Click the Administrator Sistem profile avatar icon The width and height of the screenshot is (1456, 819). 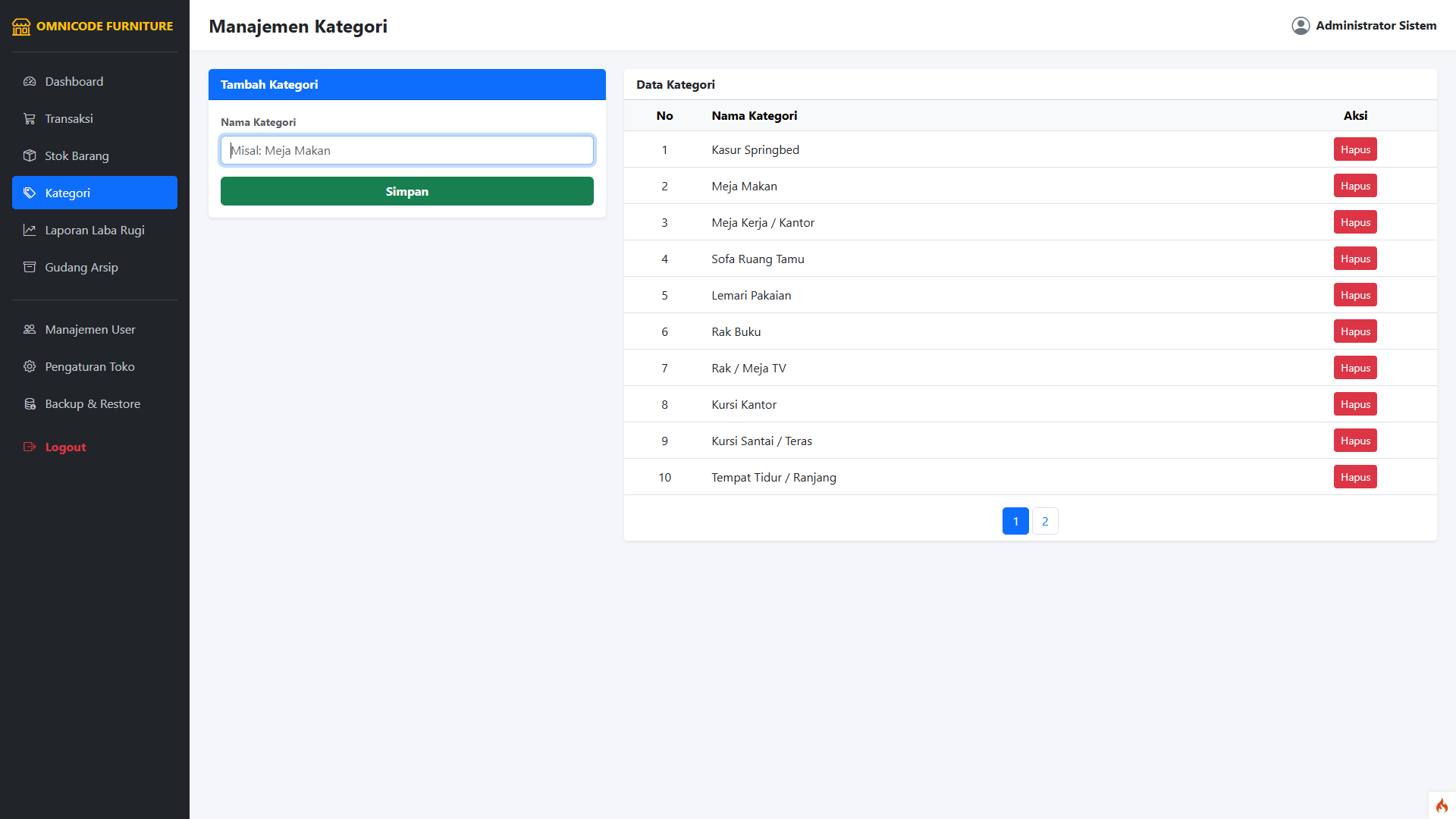point(1301,26)
